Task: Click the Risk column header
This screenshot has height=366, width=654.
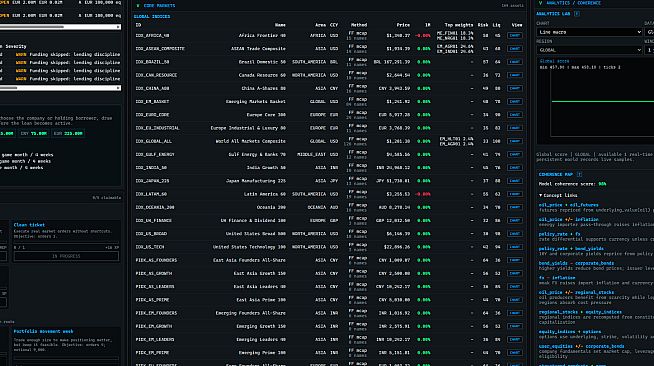Action: tap(483, 25)
